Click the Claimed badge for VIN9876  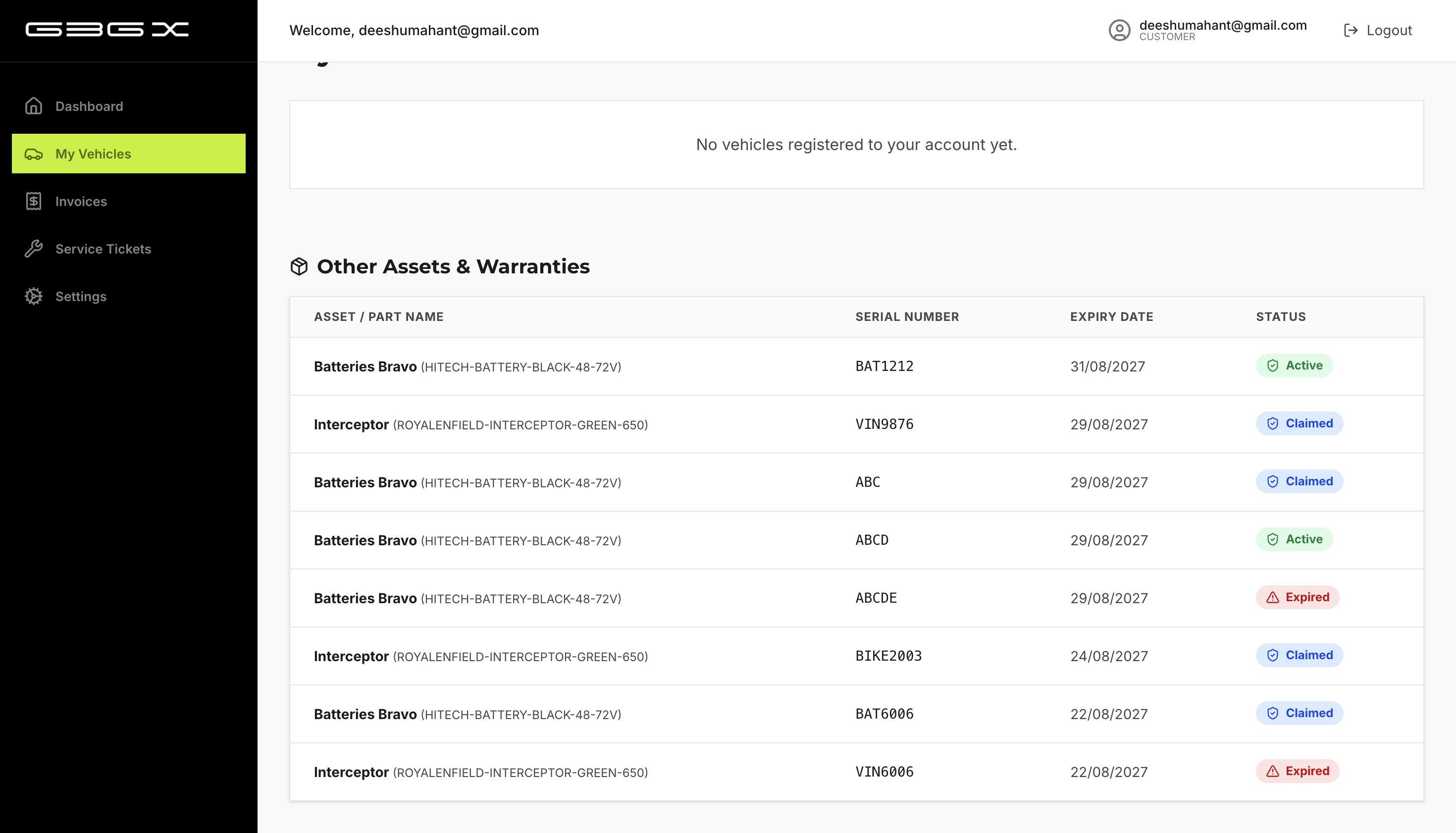tap(1299, 423)
